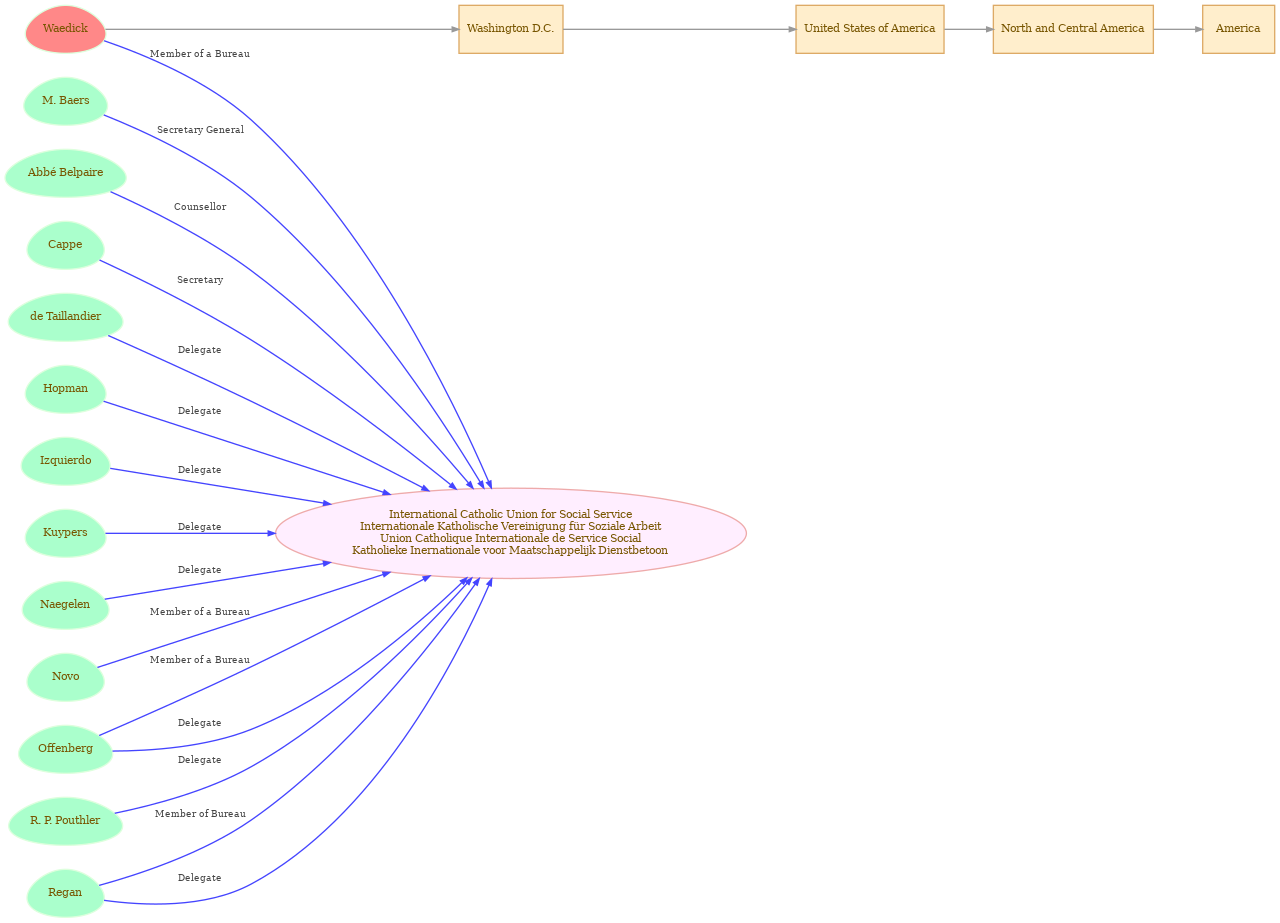
Task: Click the "Secretary General" edge label
Action: pyautogui.click(x=200, y=130)
